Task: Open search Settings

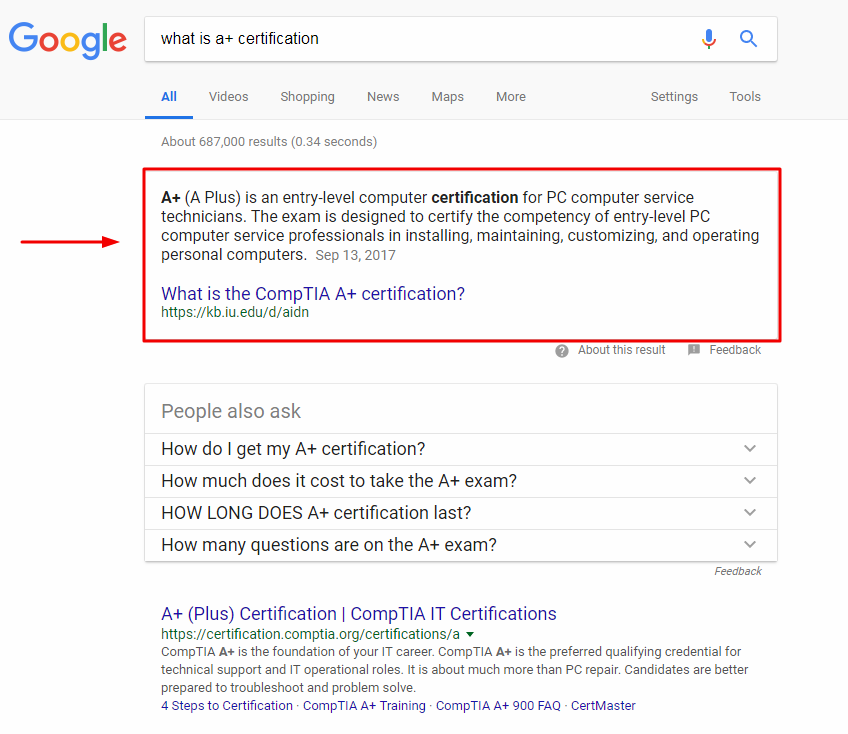Action: (674, 97)
